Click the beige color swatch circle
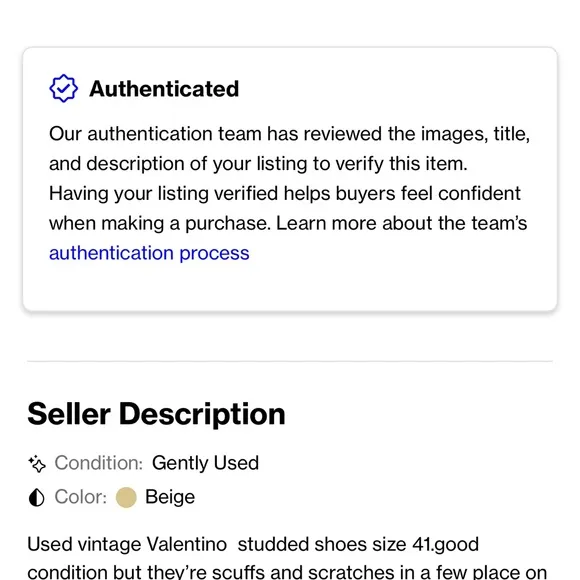580x580 pixels. [x=126, y=497]
